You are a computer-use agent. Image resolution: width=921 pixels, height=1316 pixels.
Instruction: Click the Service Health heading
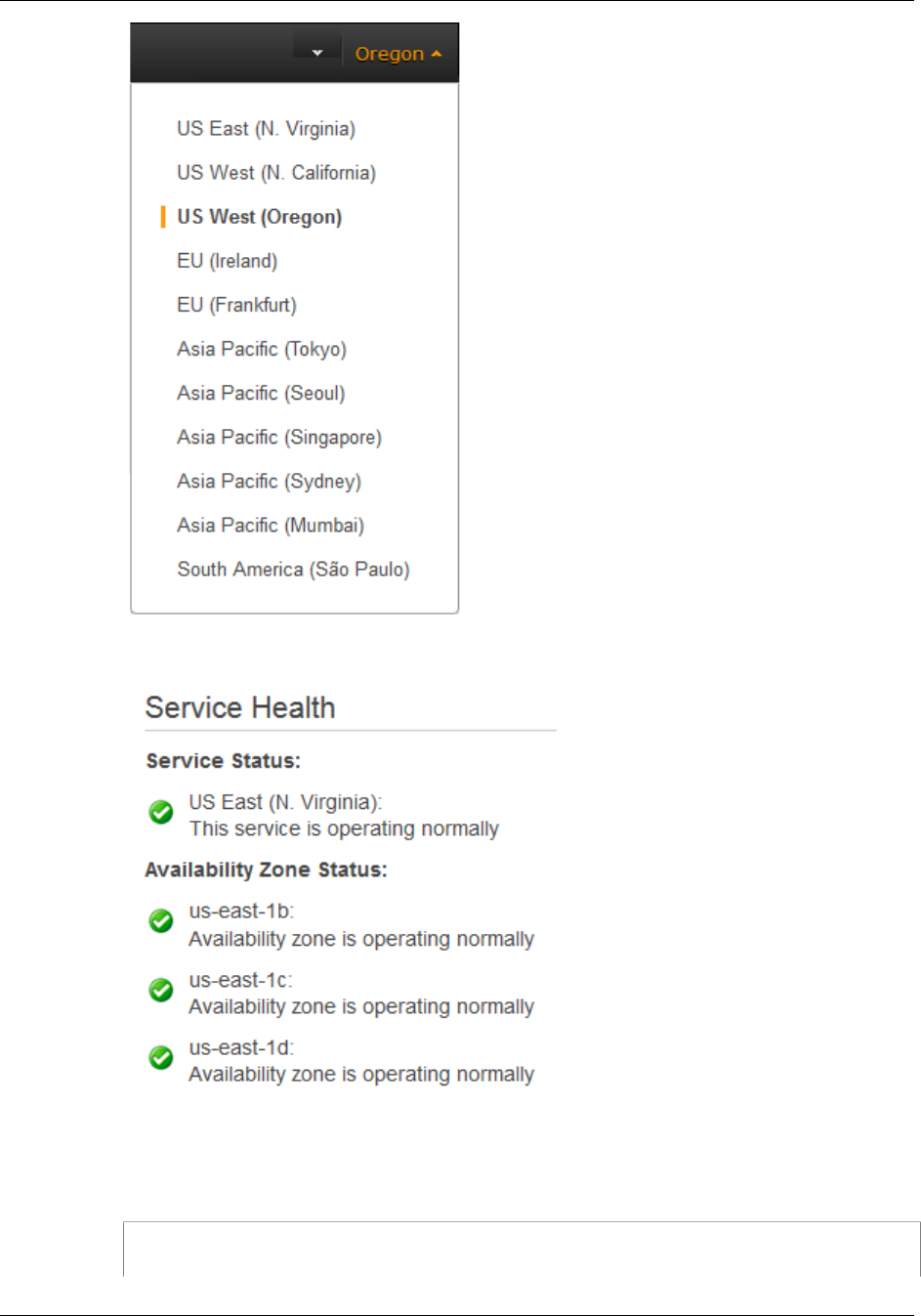240,707
